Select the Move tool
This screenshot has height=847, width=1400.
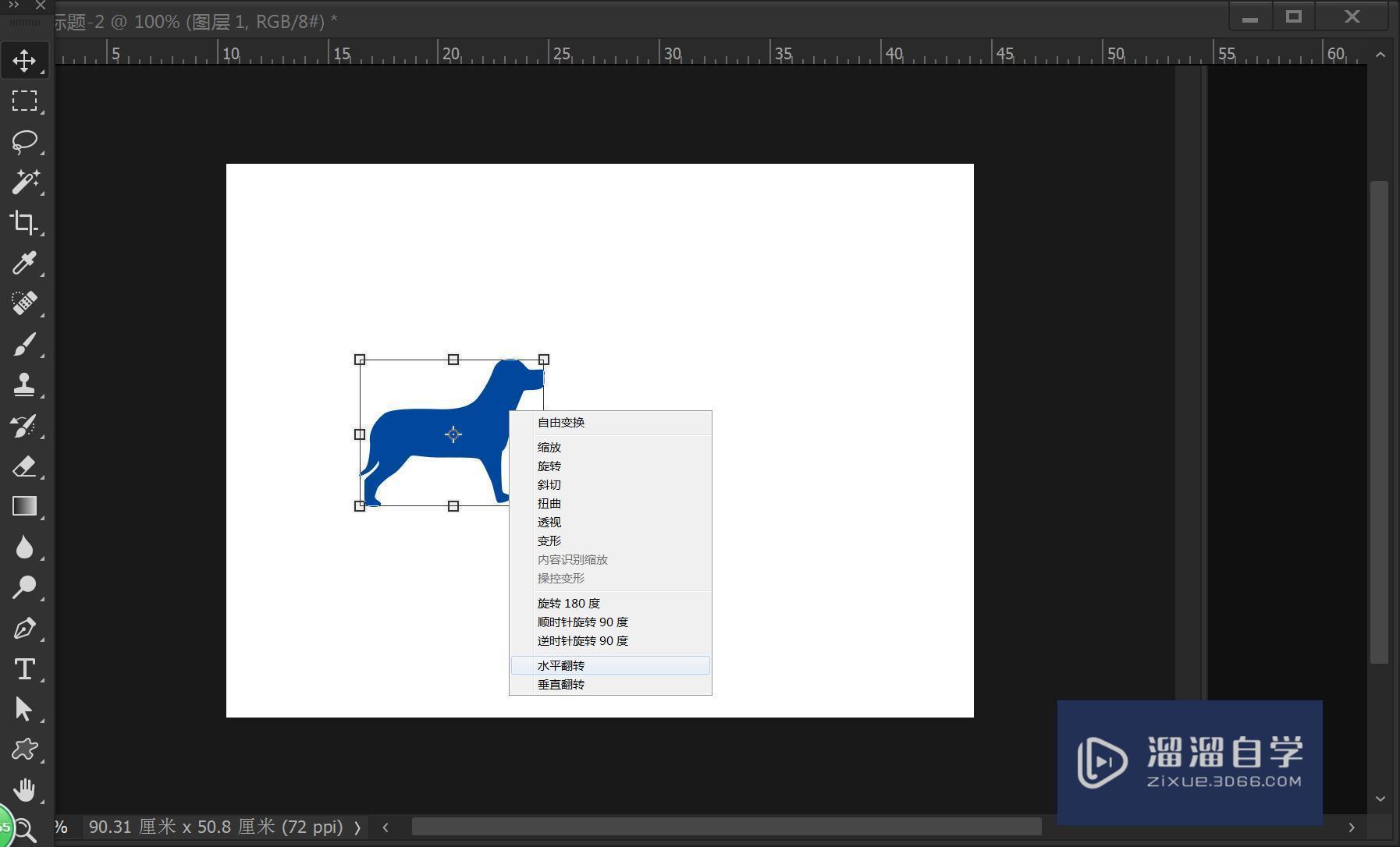coord(26,60)
